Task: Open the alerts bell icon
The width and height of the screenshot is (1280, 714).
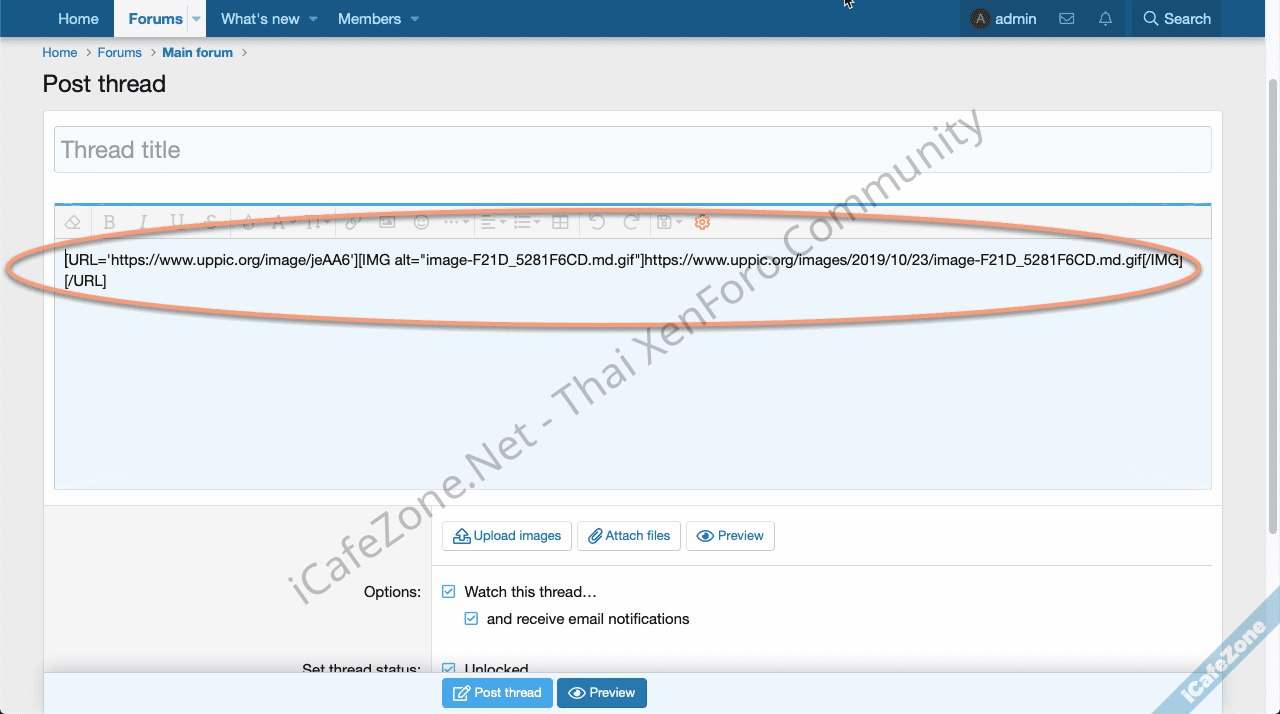Action: 1105,19
